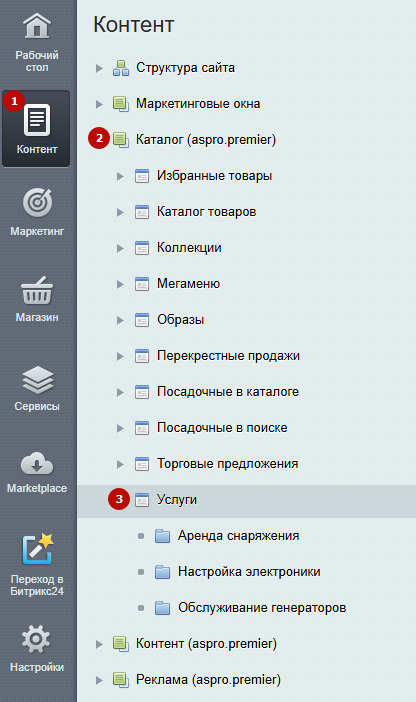Expand the Маркетинговые окна node arrow

pos(99,104)
